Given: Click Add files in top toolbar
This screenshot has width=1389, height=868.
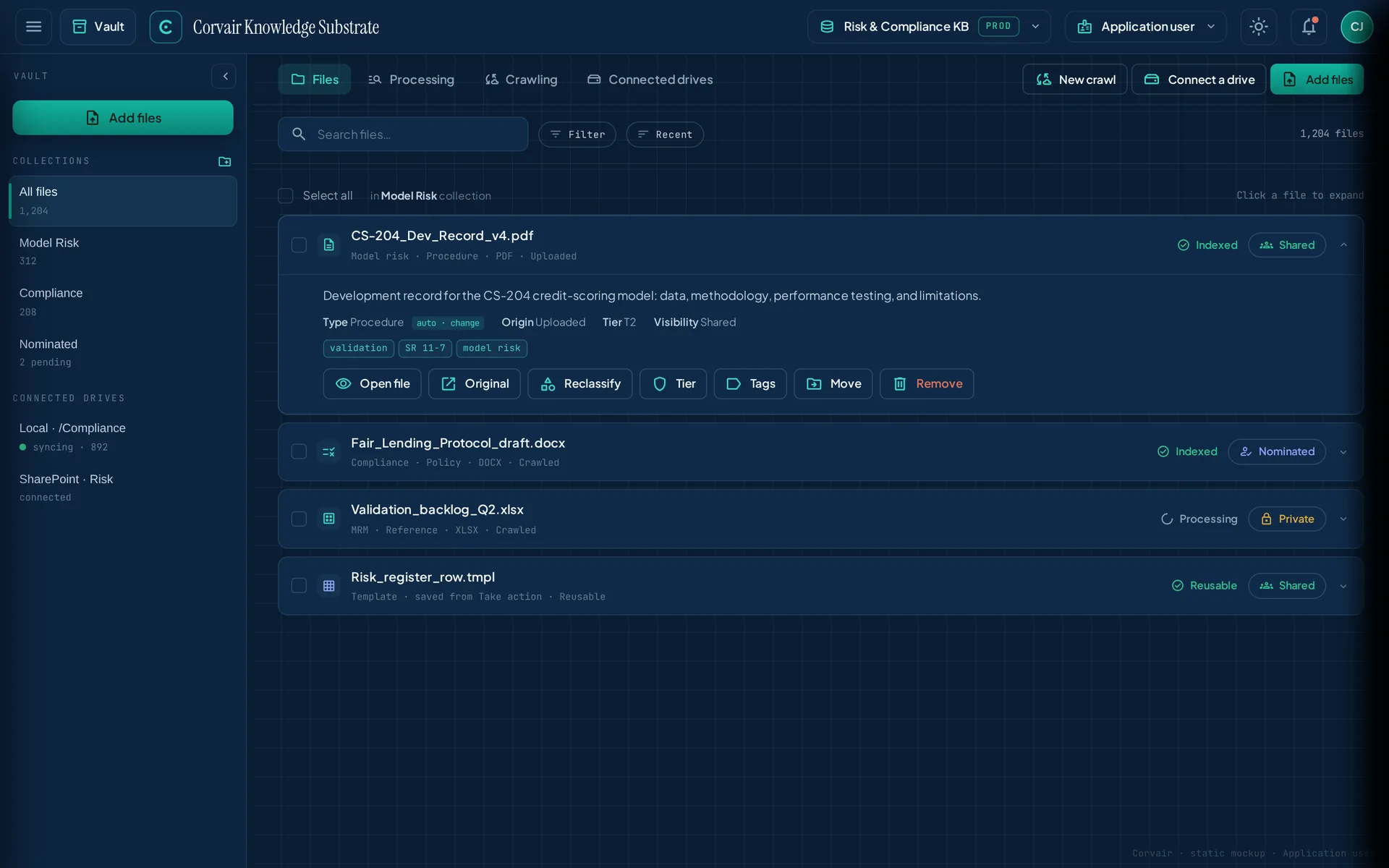Looking at the screenshot, I should (x=1317, y=80).
